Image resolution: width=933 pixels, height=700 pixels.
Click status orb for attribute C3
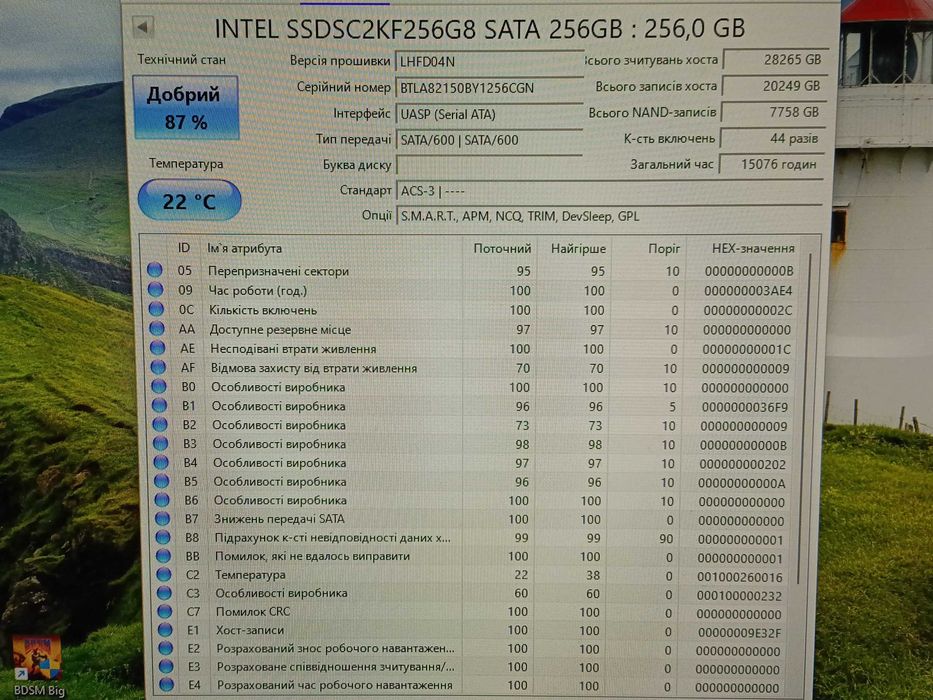pos(164,593)
